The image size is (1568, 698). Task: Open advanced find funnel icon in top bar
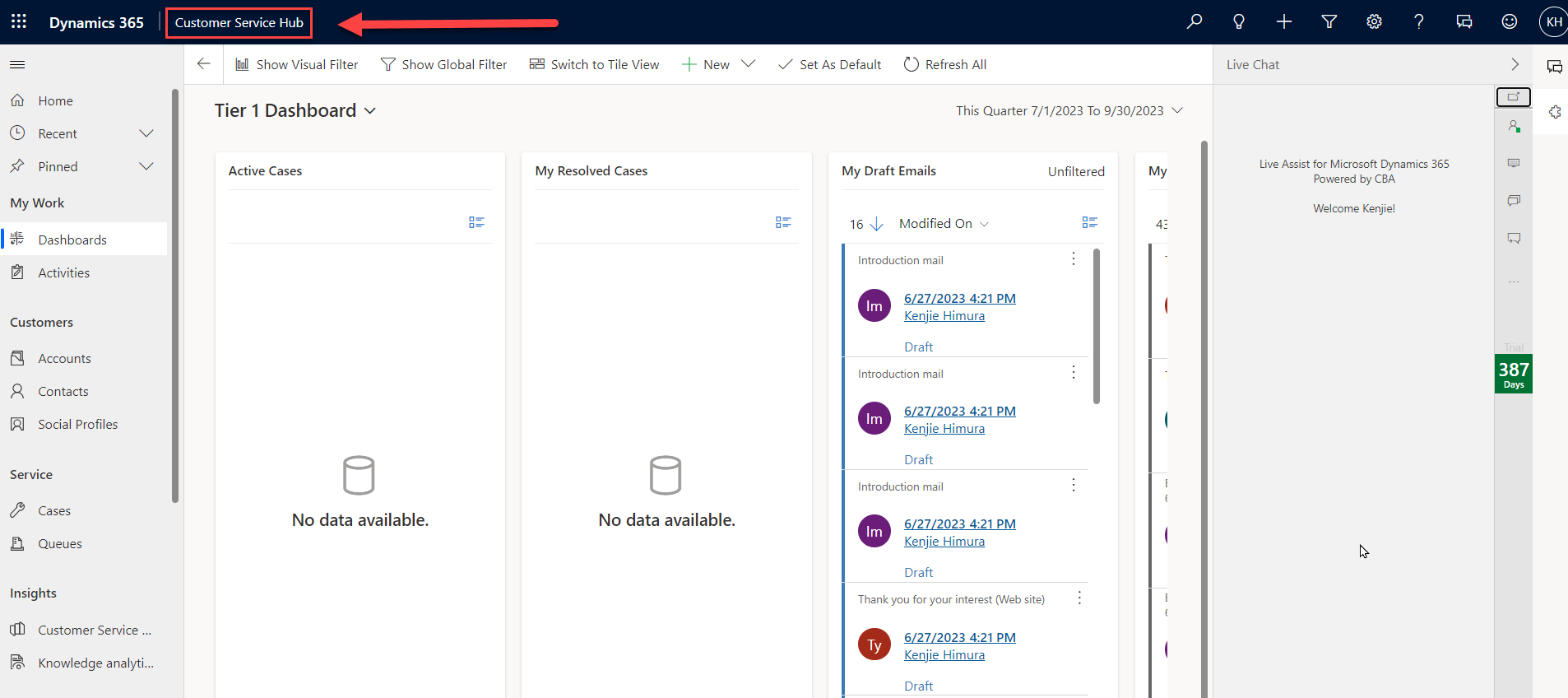tap(1329, 21)
